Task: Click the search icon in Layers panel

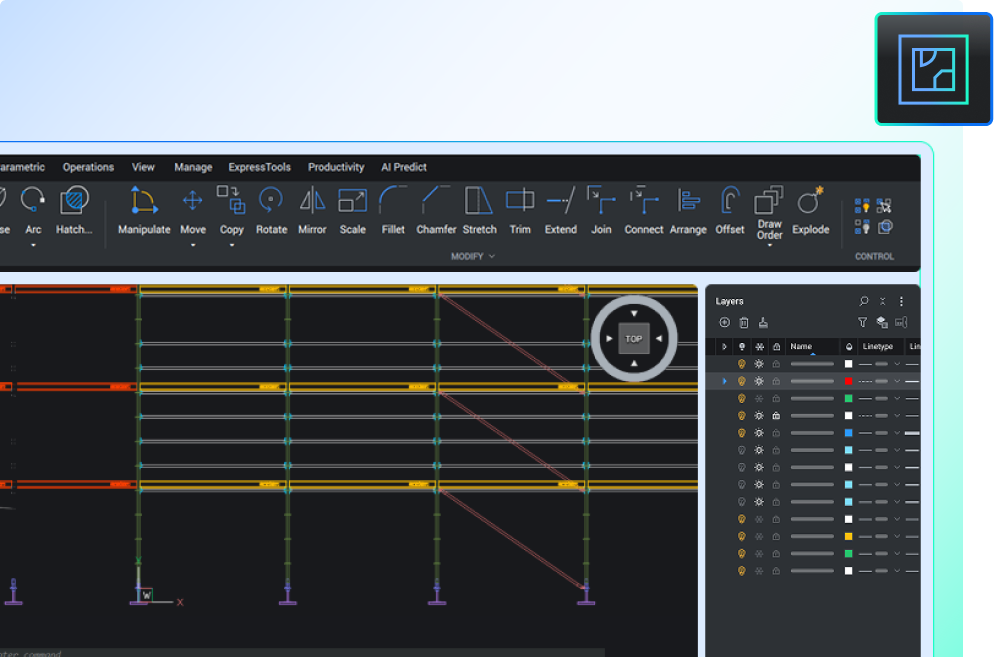Action: point(864,300)
